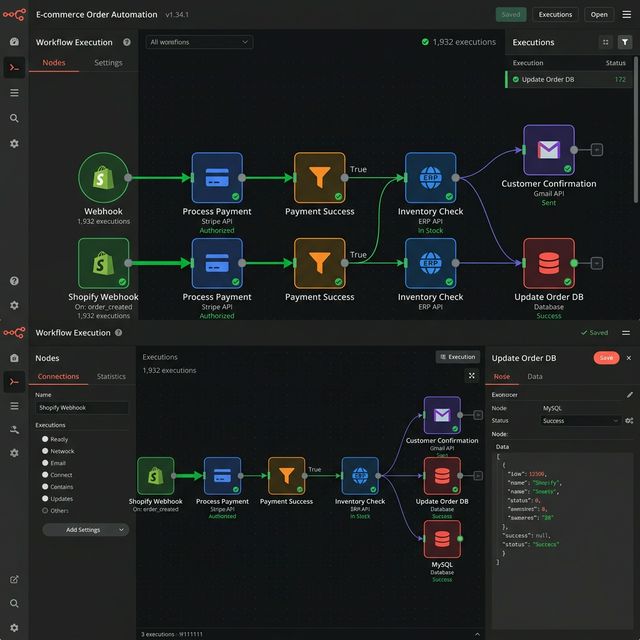
Task: Open the dashboard gauge icon in upper sidebar
Action: (x=14, y=42)
